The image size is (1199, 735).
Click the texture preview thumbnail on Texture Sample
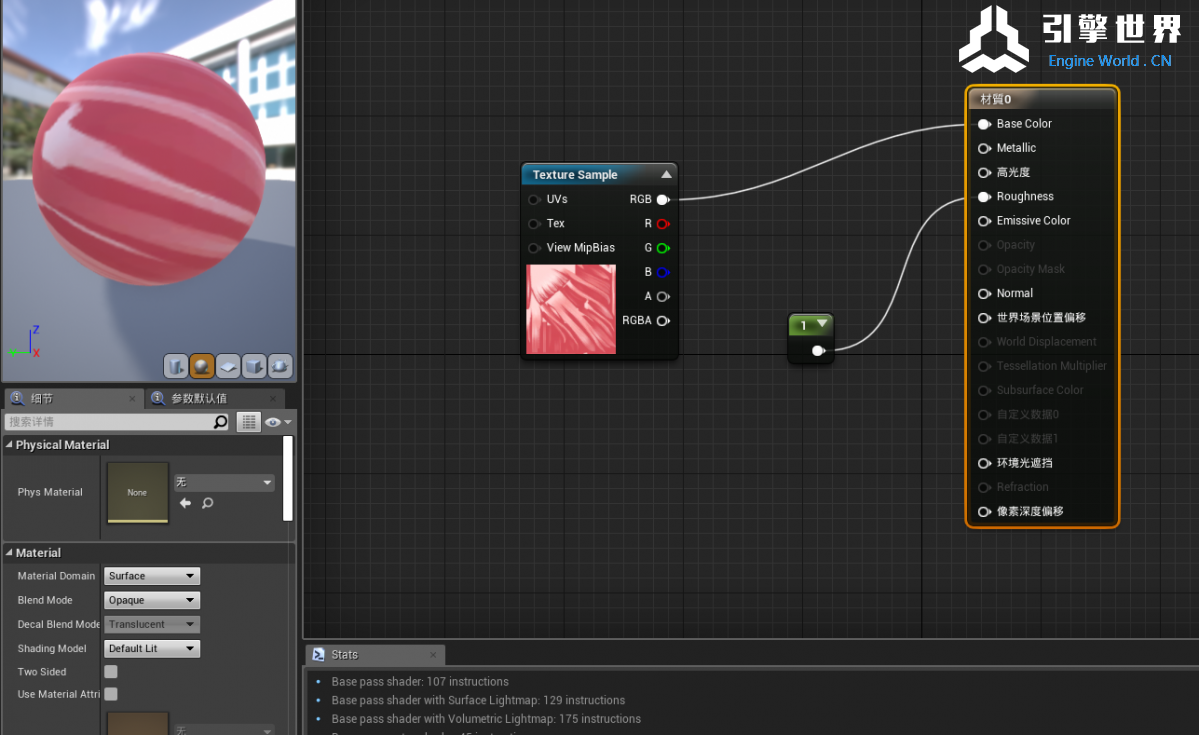pos(571,309)
